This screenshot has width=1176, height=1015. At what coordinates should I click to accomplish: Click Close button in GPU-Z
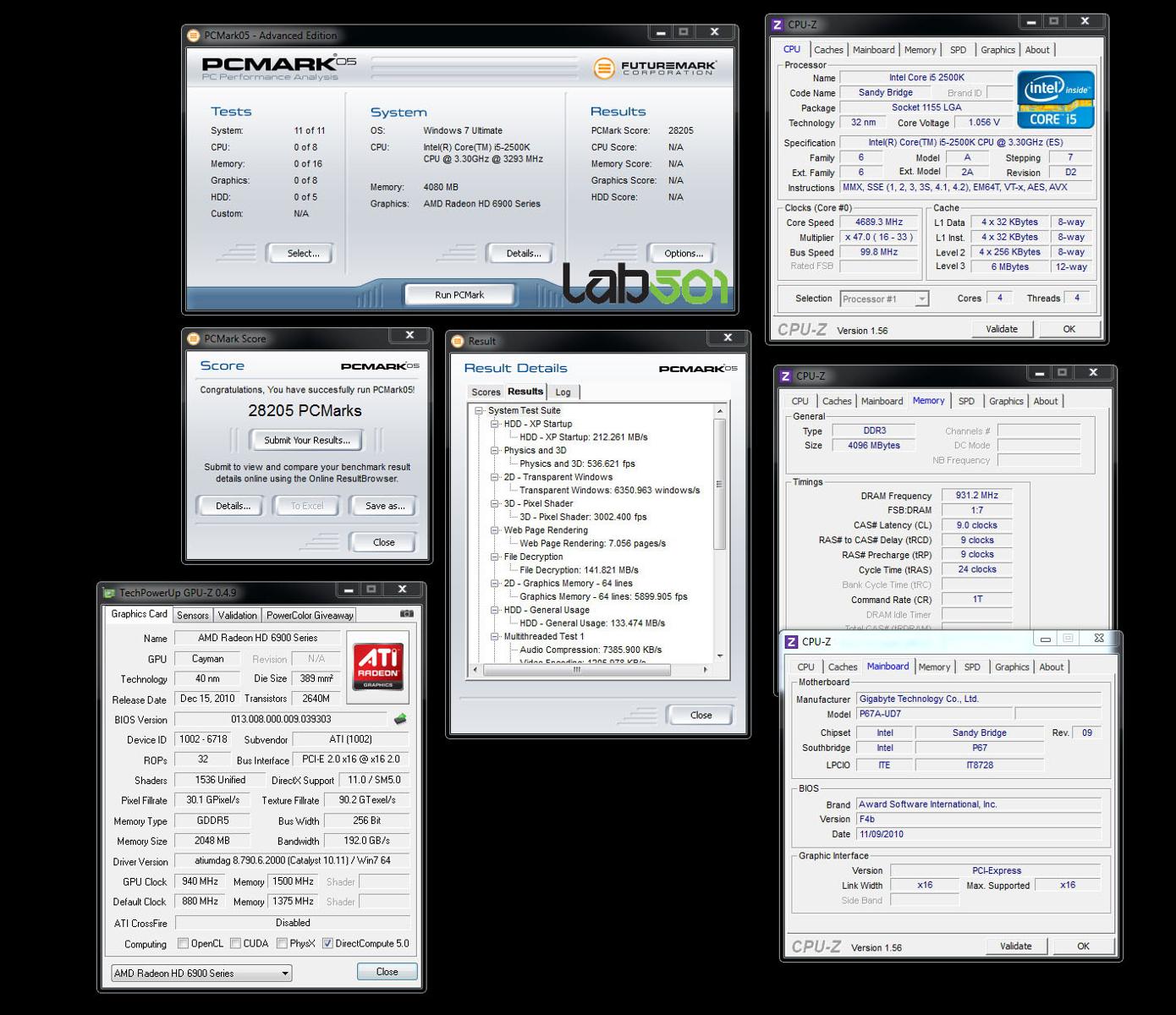387,972
